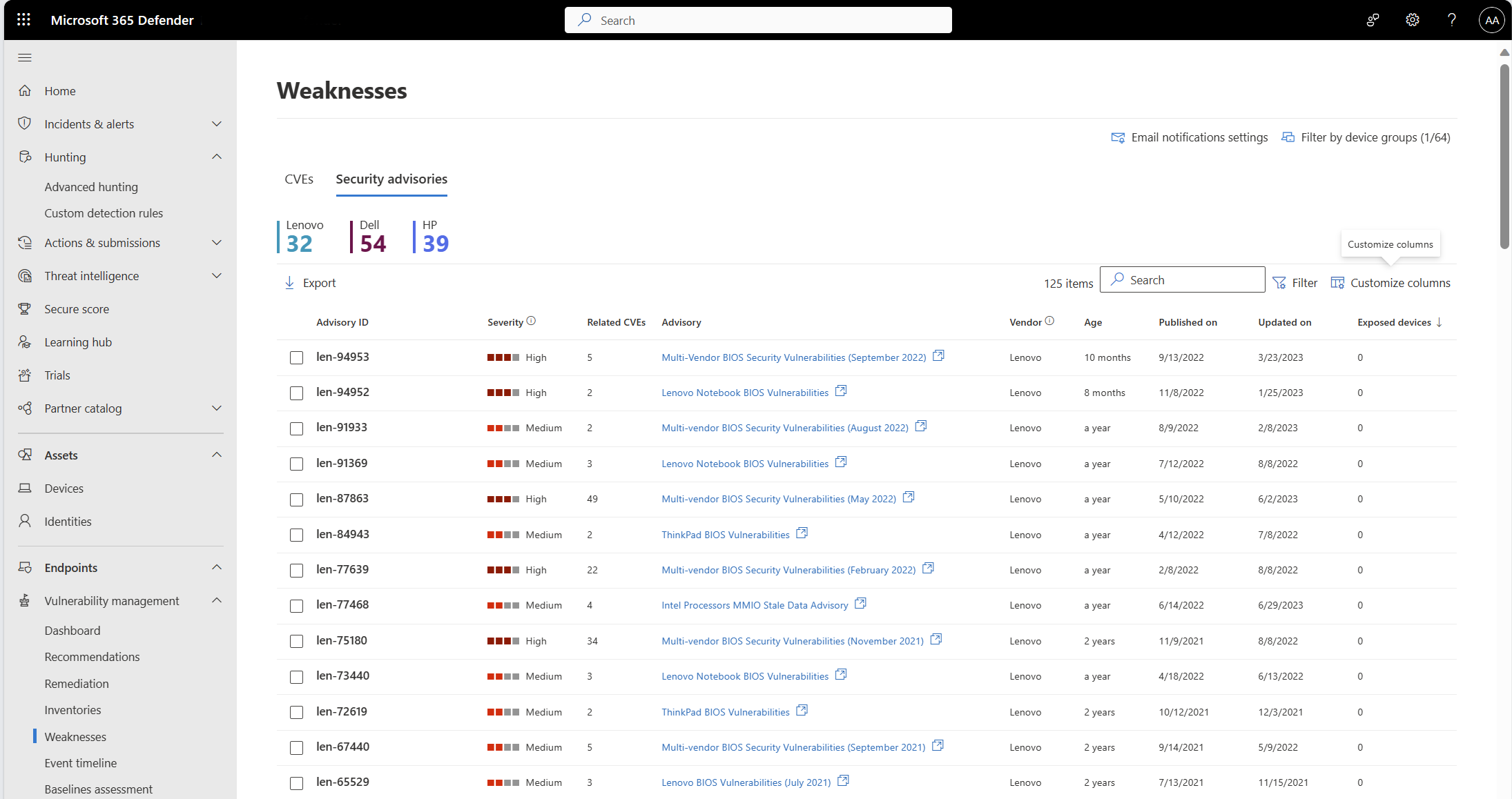This screenshot has width=1512, height=799.
Task: Open external link icon for len-94953 advisory
Action: point(938,356)
